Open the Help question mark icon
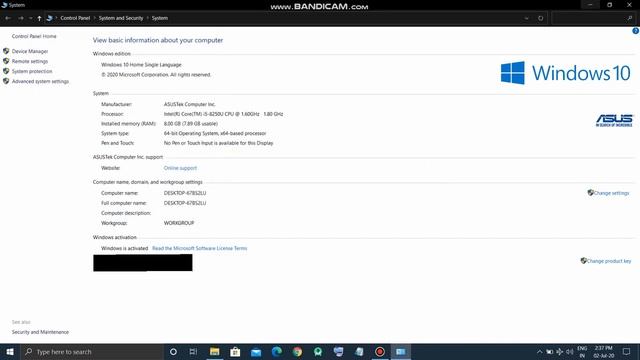This screenshot has height=360, width=640. (636, 31)
